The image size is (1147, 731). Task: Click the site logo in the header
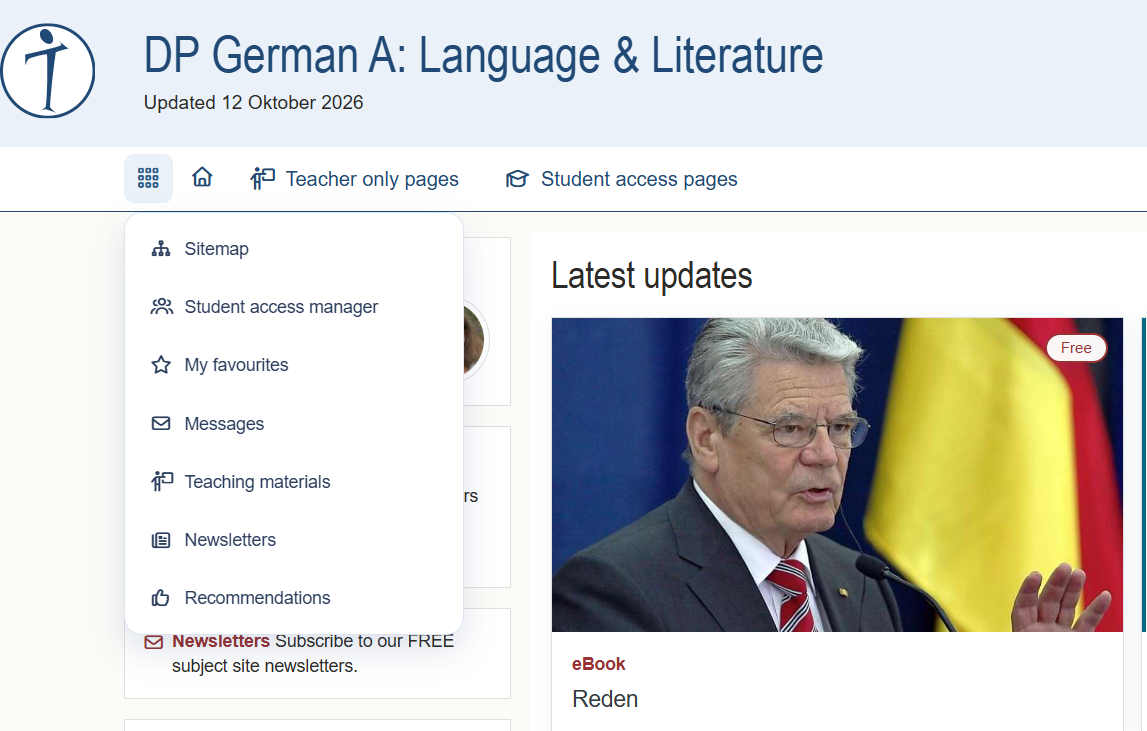click(x=48, y=71)
